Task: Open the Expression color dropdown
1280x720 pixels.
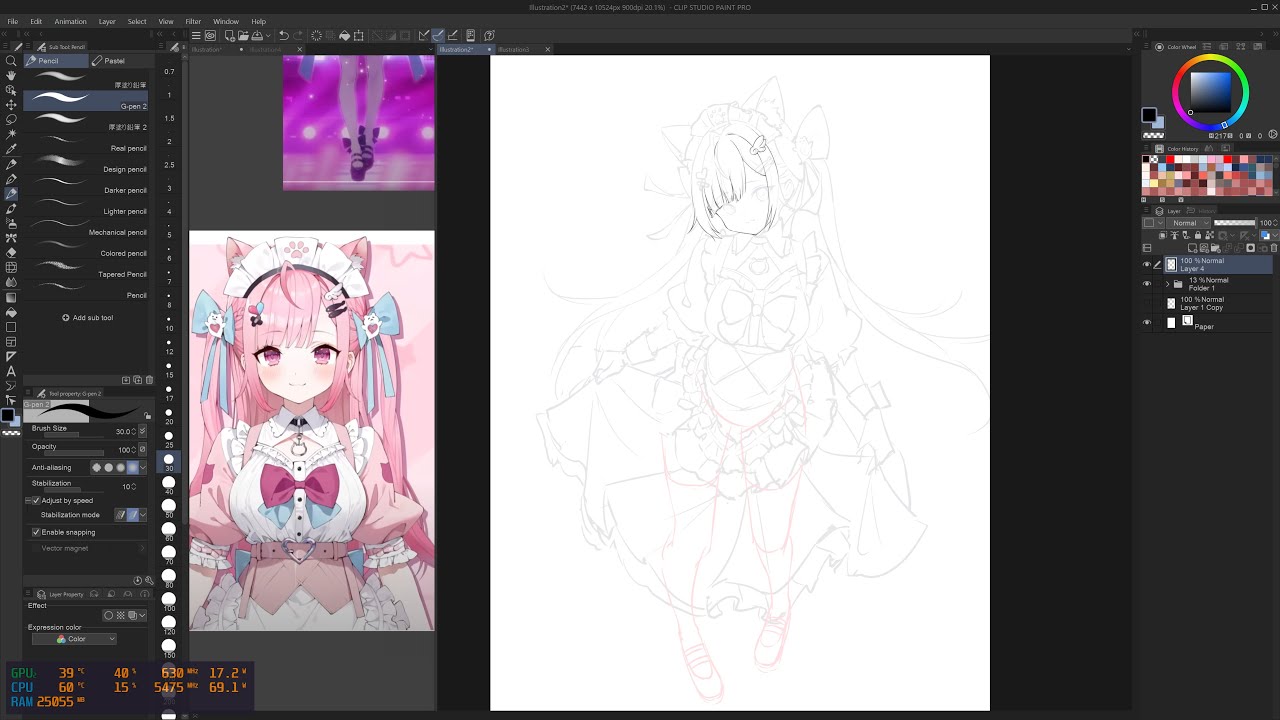Action: pos(74,639)
